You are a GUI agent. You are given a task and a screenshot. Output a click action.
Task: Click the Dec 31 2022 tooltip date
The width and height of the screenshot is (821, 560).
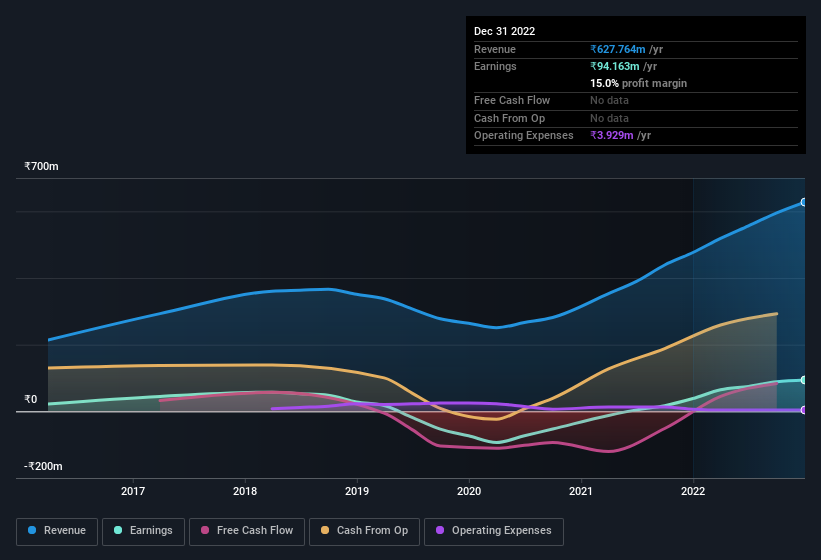tap(504, 31)
